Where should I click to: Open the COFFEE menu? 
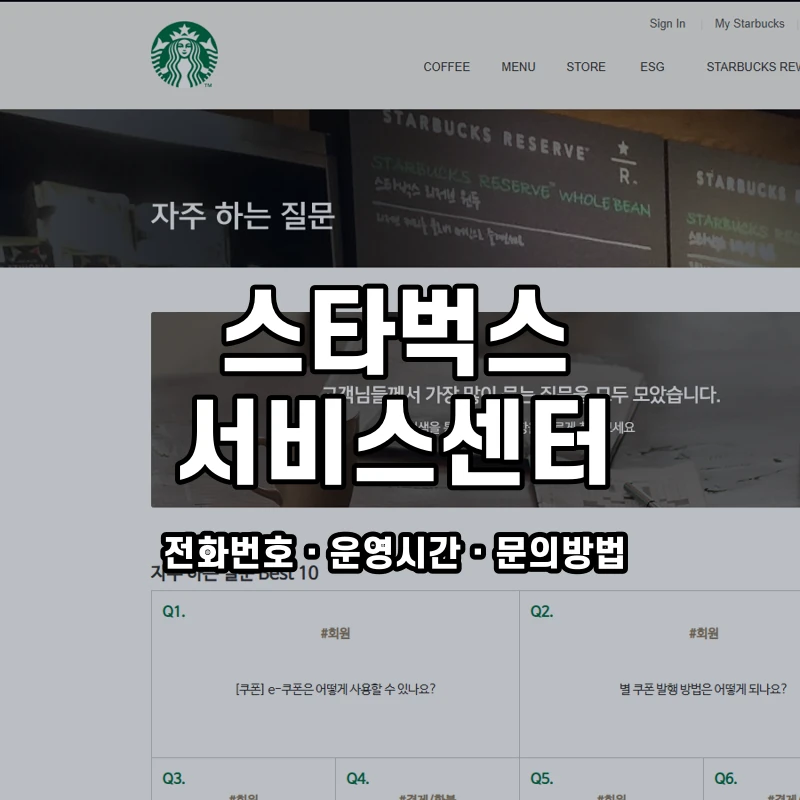coord(446,67)
